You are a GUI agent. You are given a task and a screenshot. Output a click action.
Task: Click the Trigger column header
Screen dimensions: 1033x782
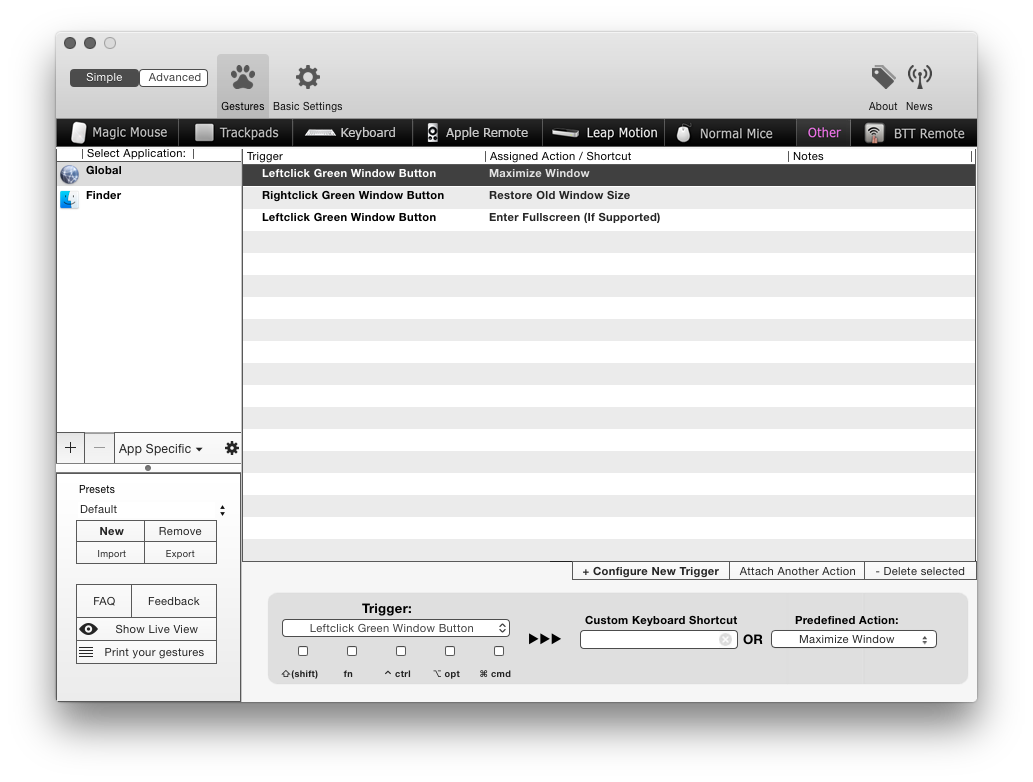click(x=364, y=156)
